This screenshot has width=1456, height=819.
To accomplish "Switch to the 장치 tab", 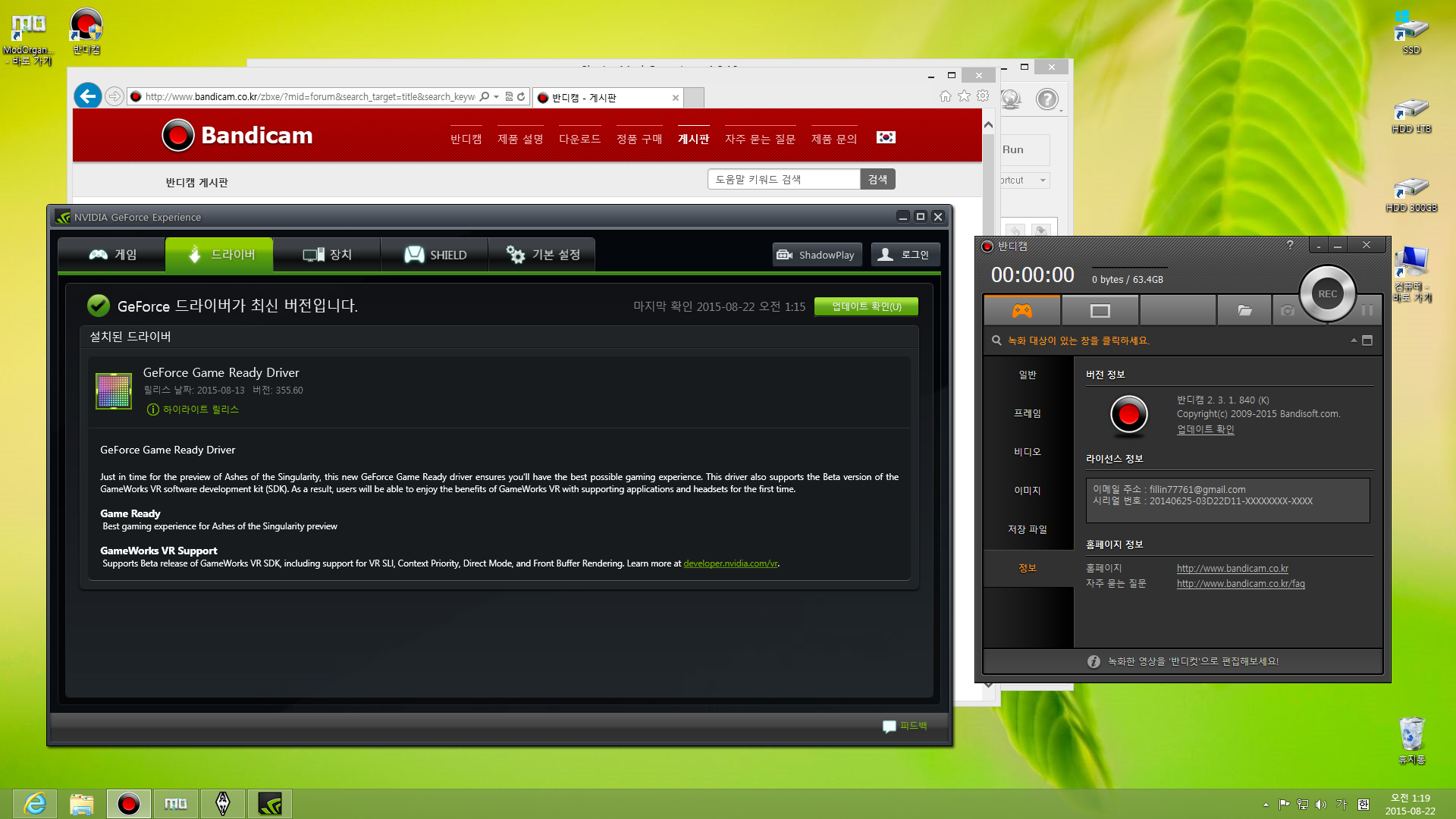I will (x=327, y=255).
